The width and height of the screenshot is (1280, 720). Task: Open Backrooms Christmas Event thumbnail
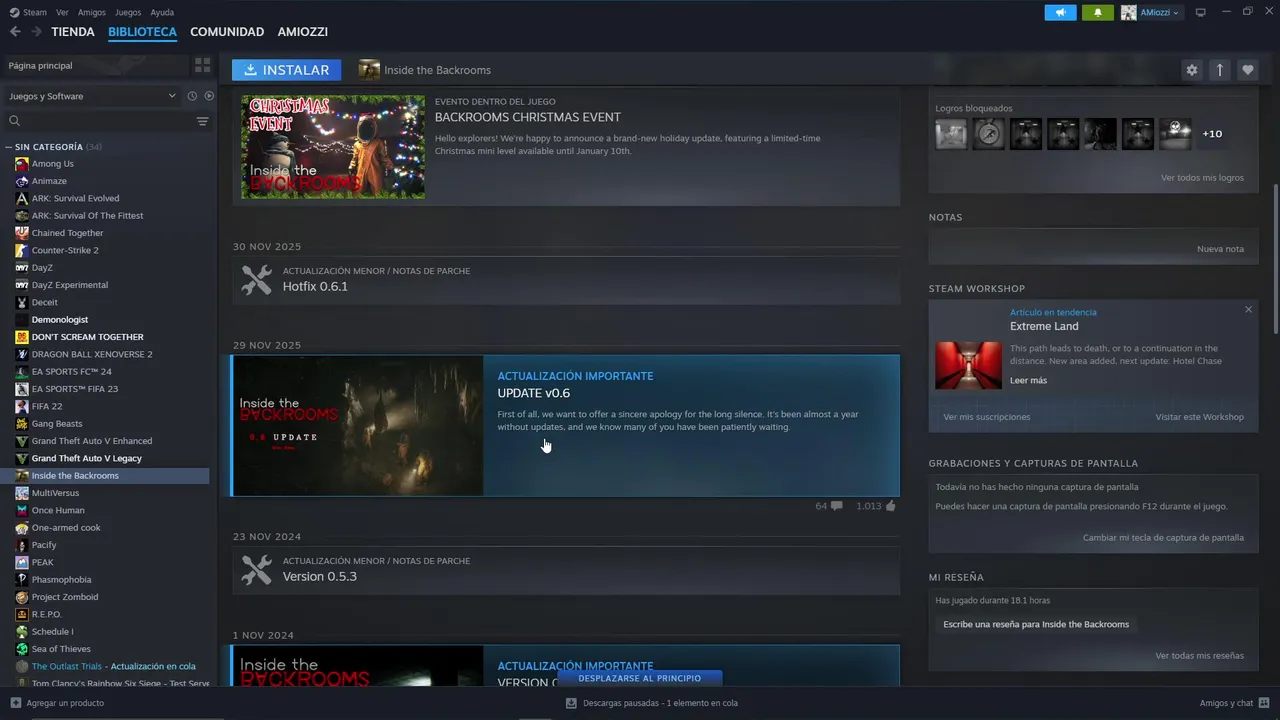point(333,147)
